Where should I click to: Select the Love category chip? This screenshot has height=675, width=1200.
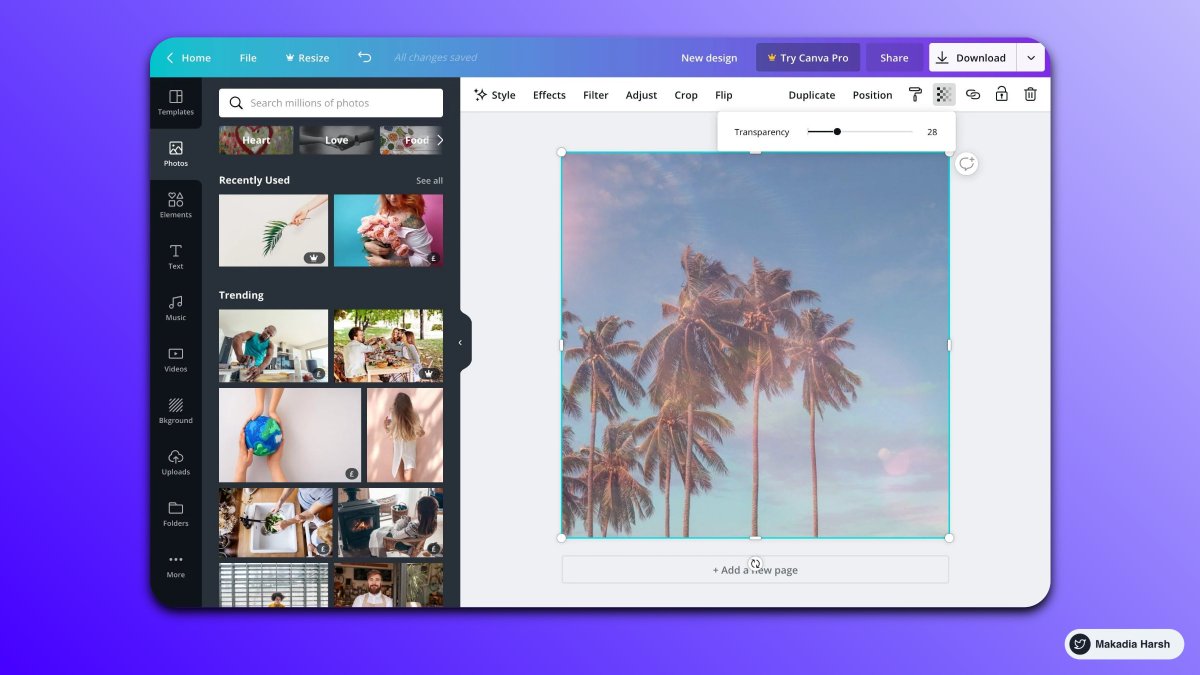(337, 140)
